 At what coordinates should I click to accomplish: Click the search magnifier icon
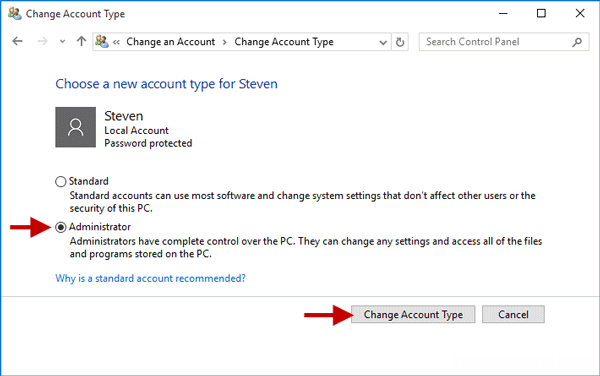coord(577,42)
